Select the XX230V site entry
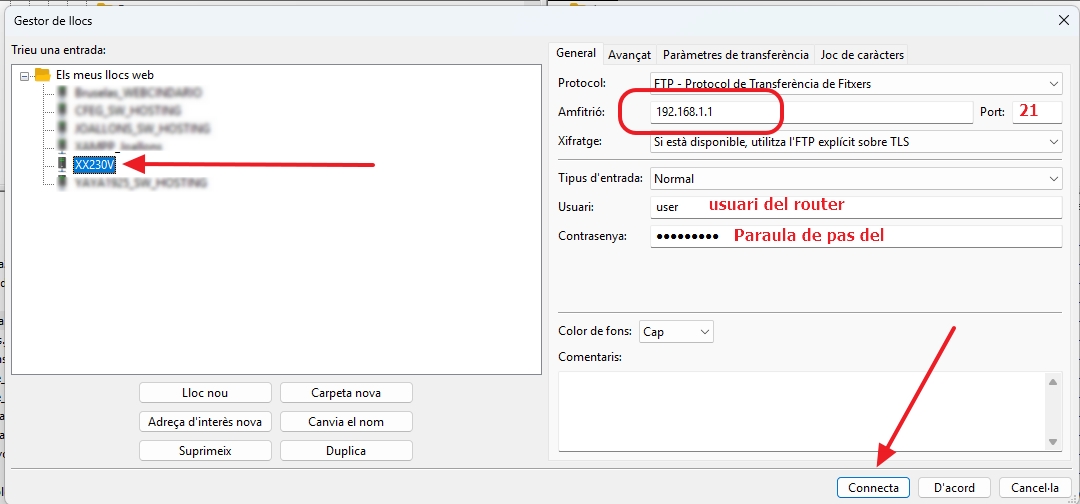Image resolution: width=1080 pixels, height=504 pixels. click(x=94, y=165)
